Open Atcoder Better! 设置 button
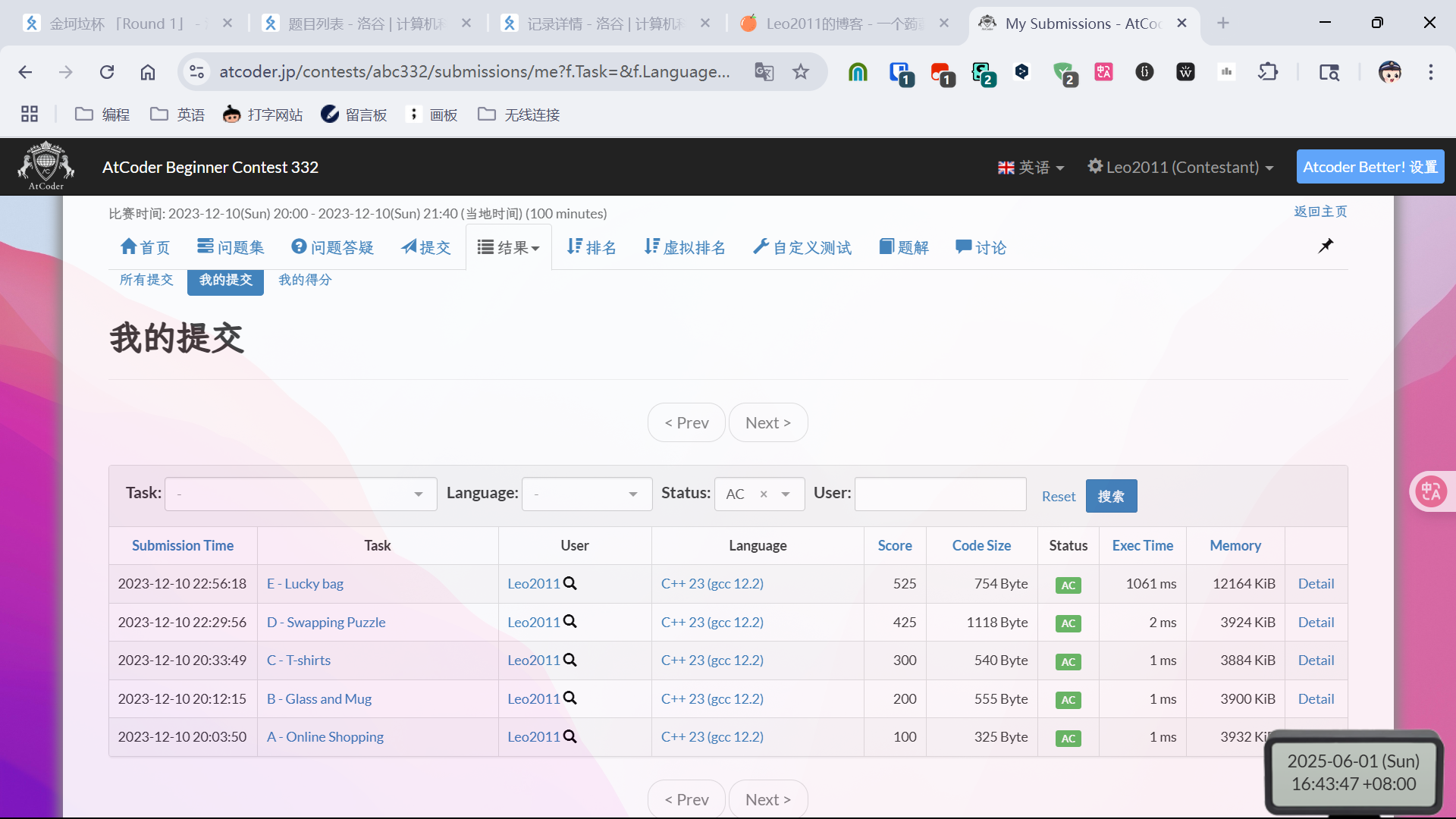The height and width of the screenshot is (819, 1456). 1370,167
